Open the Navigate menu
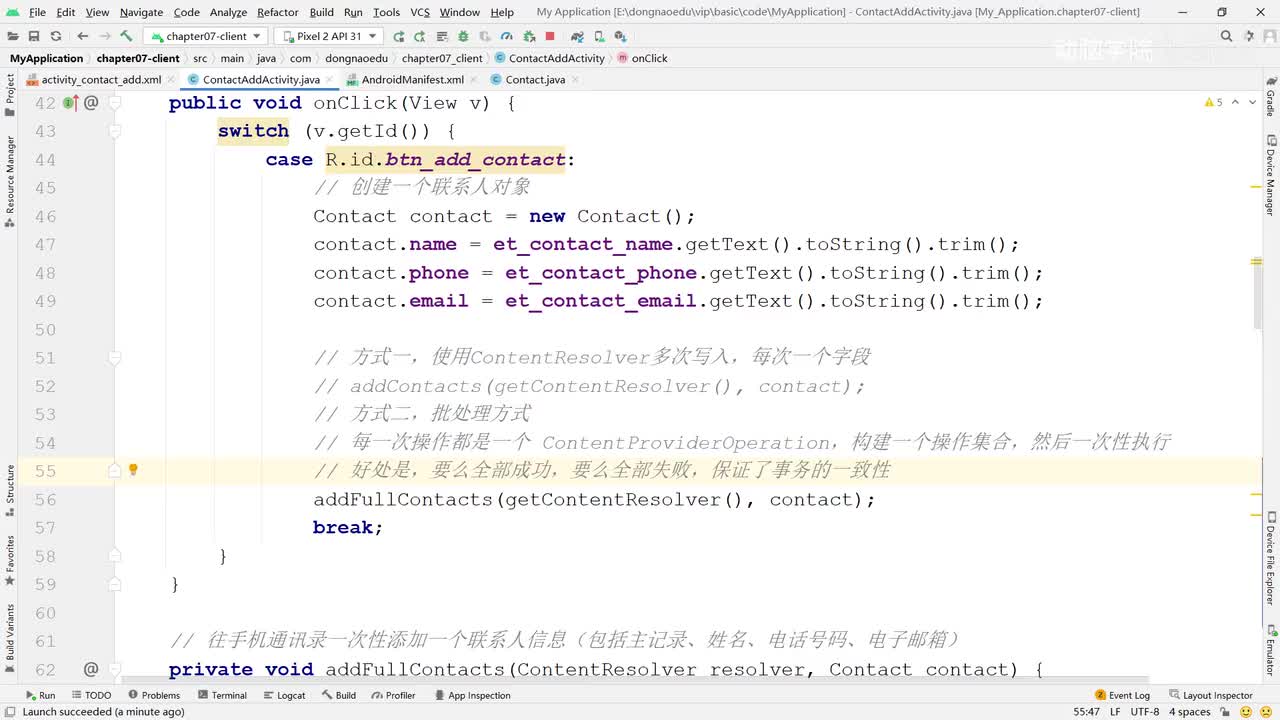 click(141, 12)
